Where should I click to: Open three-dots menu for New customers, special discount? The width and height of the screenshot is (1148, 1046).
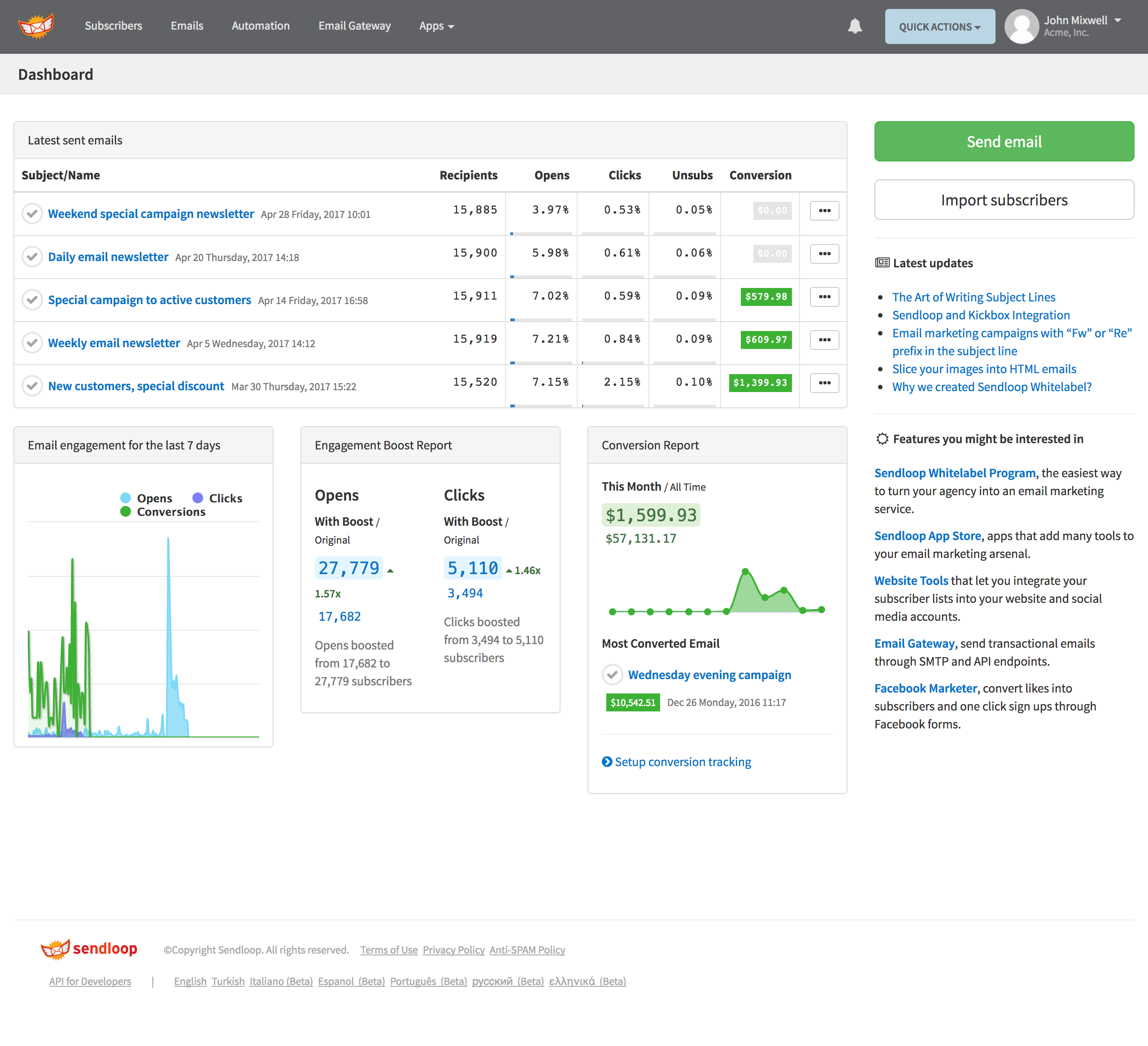point(824,383)
